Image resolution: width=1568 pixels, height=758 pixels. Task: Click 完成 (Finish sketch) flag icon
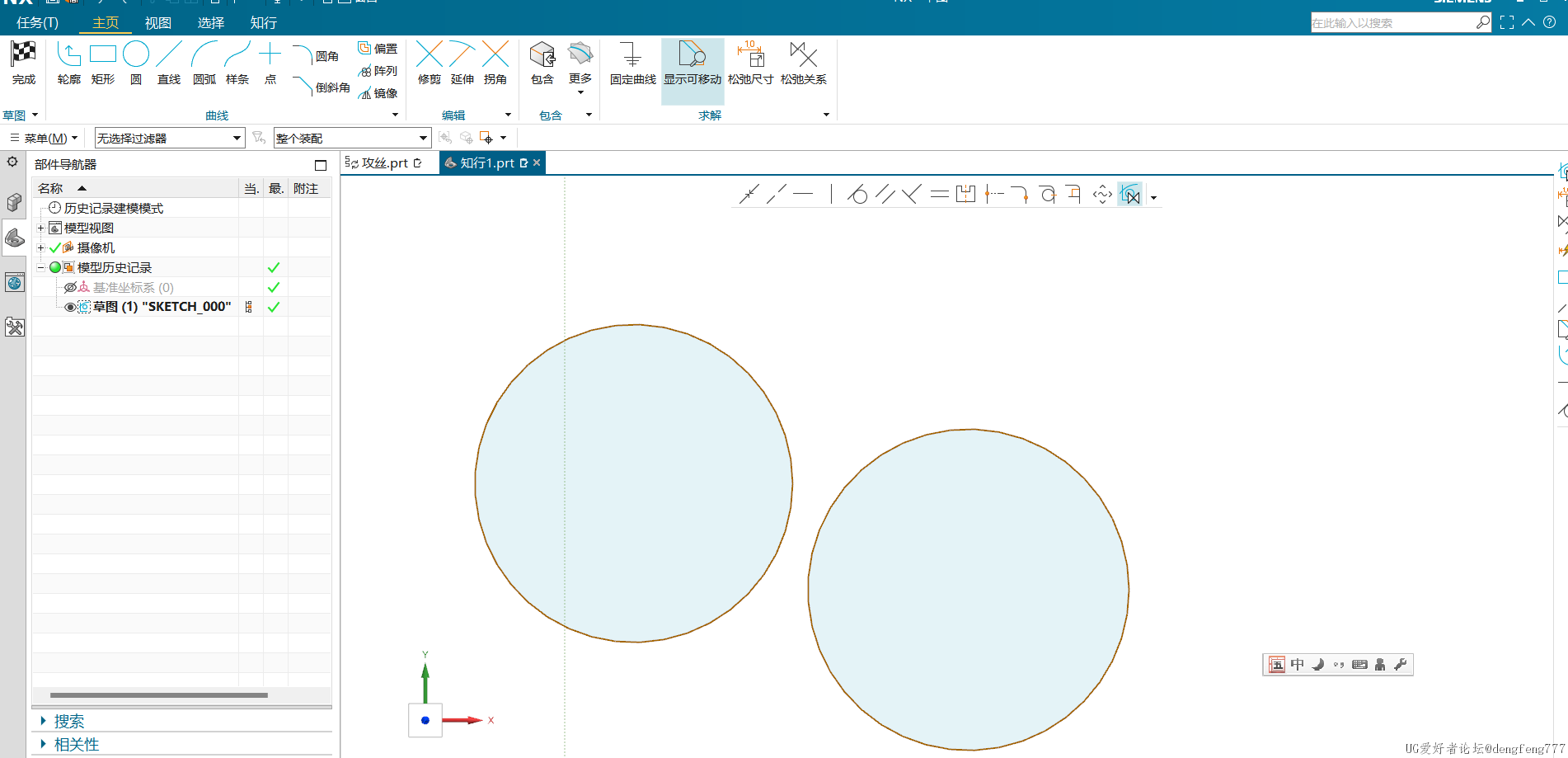23,54
